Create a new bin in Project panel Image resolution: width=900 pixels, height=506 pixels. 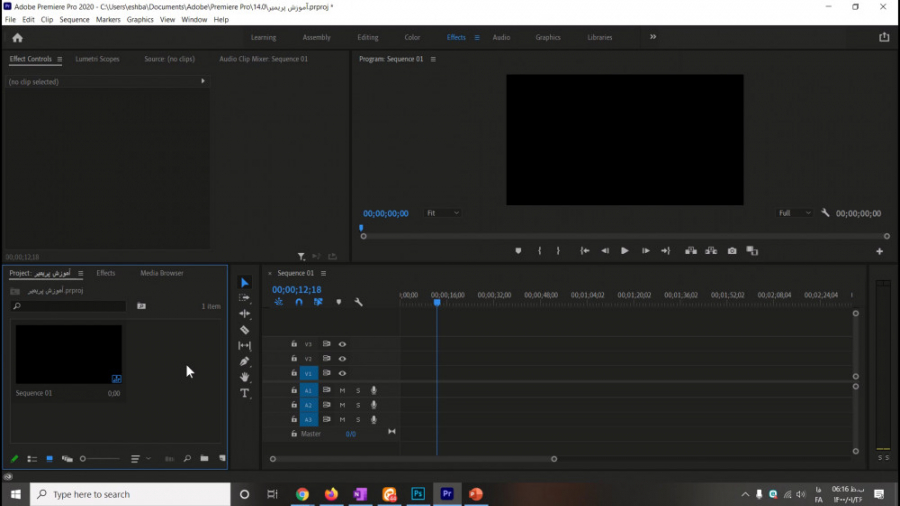[204, 459]
